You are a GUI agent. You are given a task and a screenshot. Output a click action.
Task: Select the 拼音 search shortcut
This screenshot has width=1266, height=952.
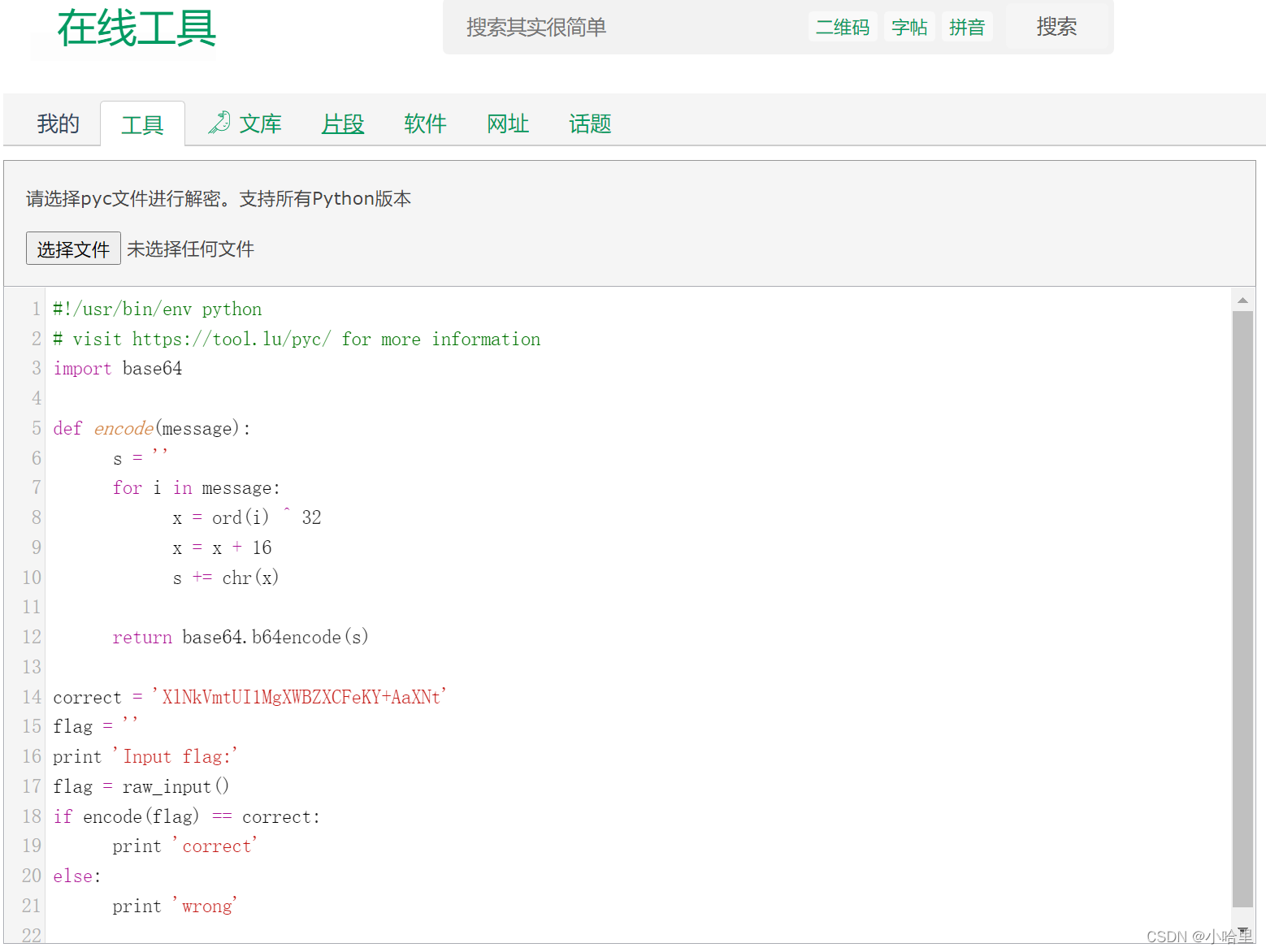pyautogui.click(x=967, y=28)
